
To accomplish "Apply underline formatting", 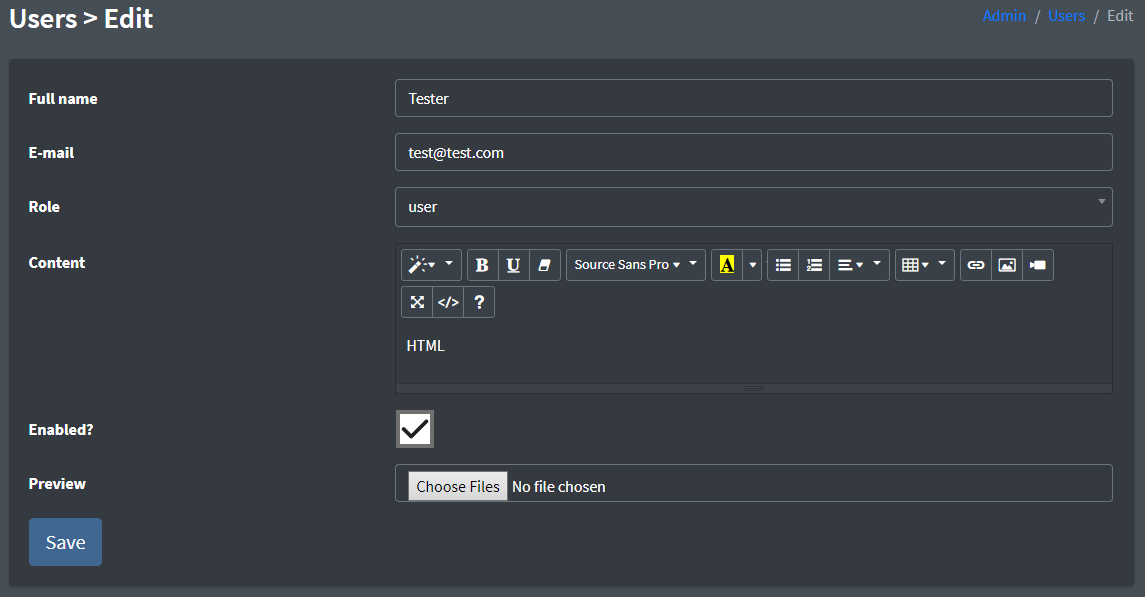I will pos(513,264).
